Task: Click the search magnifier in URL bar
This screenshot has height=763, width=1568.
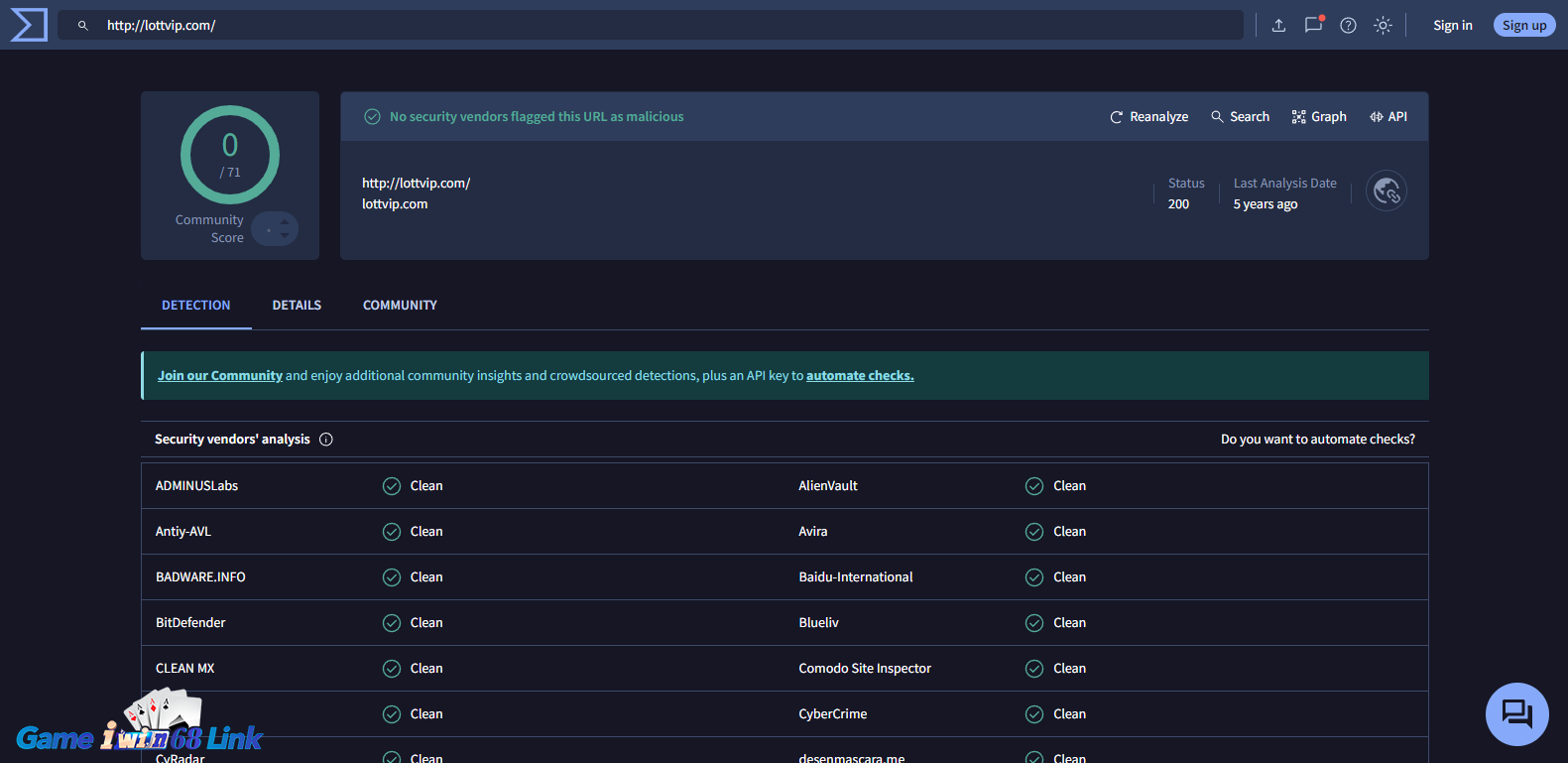Action: (x=83, y=26)
